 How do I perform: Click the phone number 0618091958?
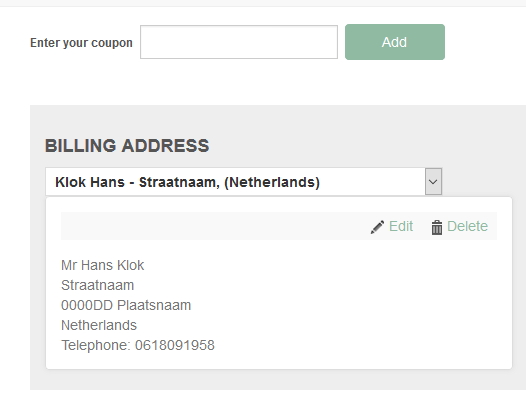[x=175, y=345]
